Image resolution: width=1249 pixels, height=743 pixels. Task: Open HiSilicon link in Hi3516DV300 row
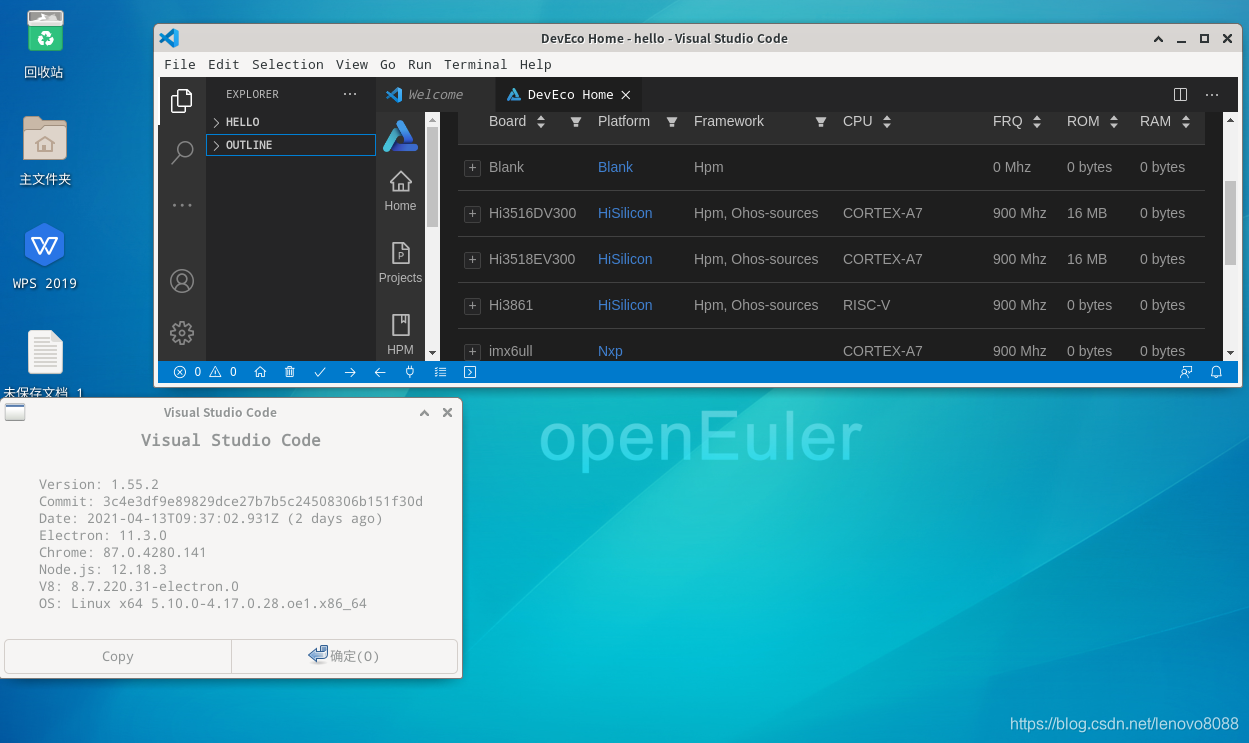[x=625, y=213]
